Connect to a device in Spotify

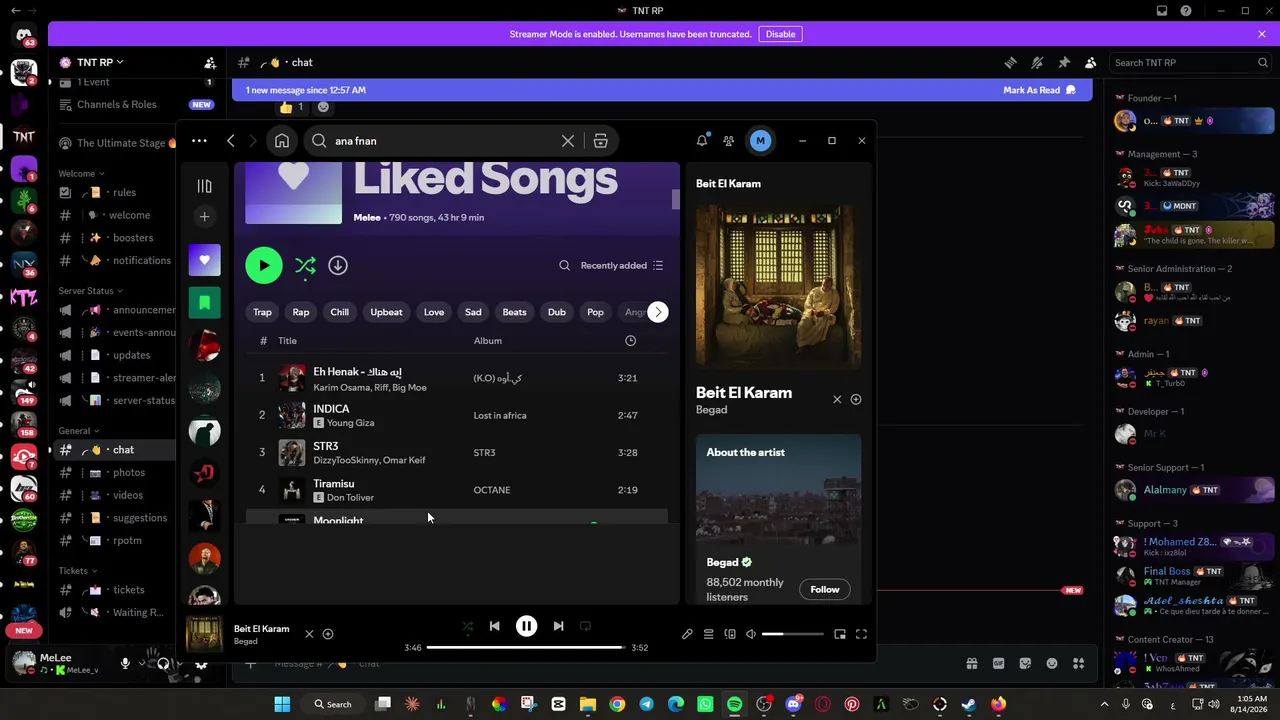point(730,634)
